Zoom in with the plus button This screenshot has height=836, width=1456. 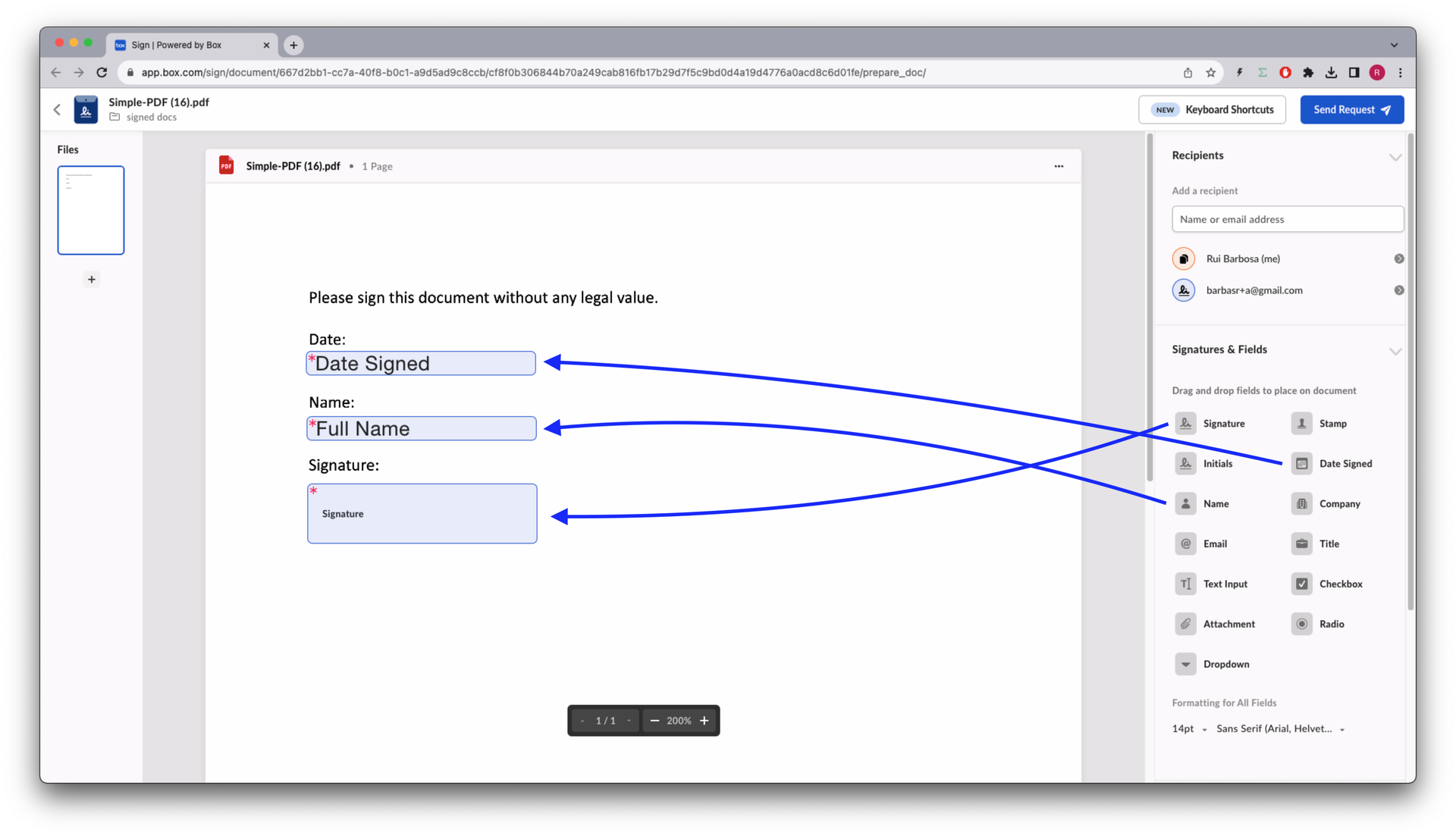coord(704,721)
